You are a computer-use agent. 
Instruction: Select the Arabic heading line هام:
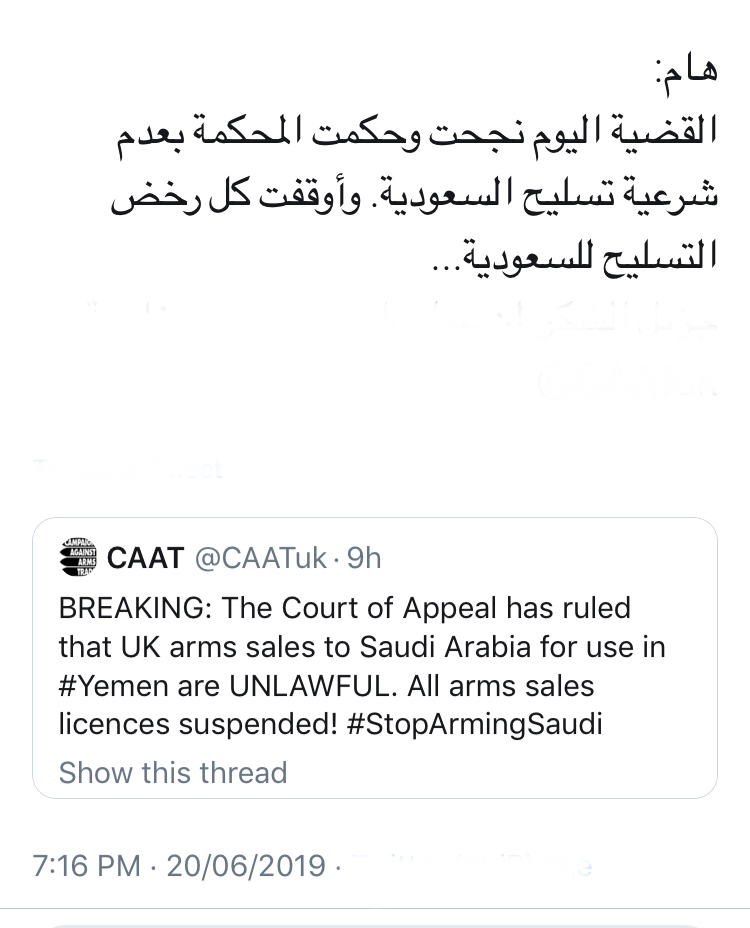(683, 73)
